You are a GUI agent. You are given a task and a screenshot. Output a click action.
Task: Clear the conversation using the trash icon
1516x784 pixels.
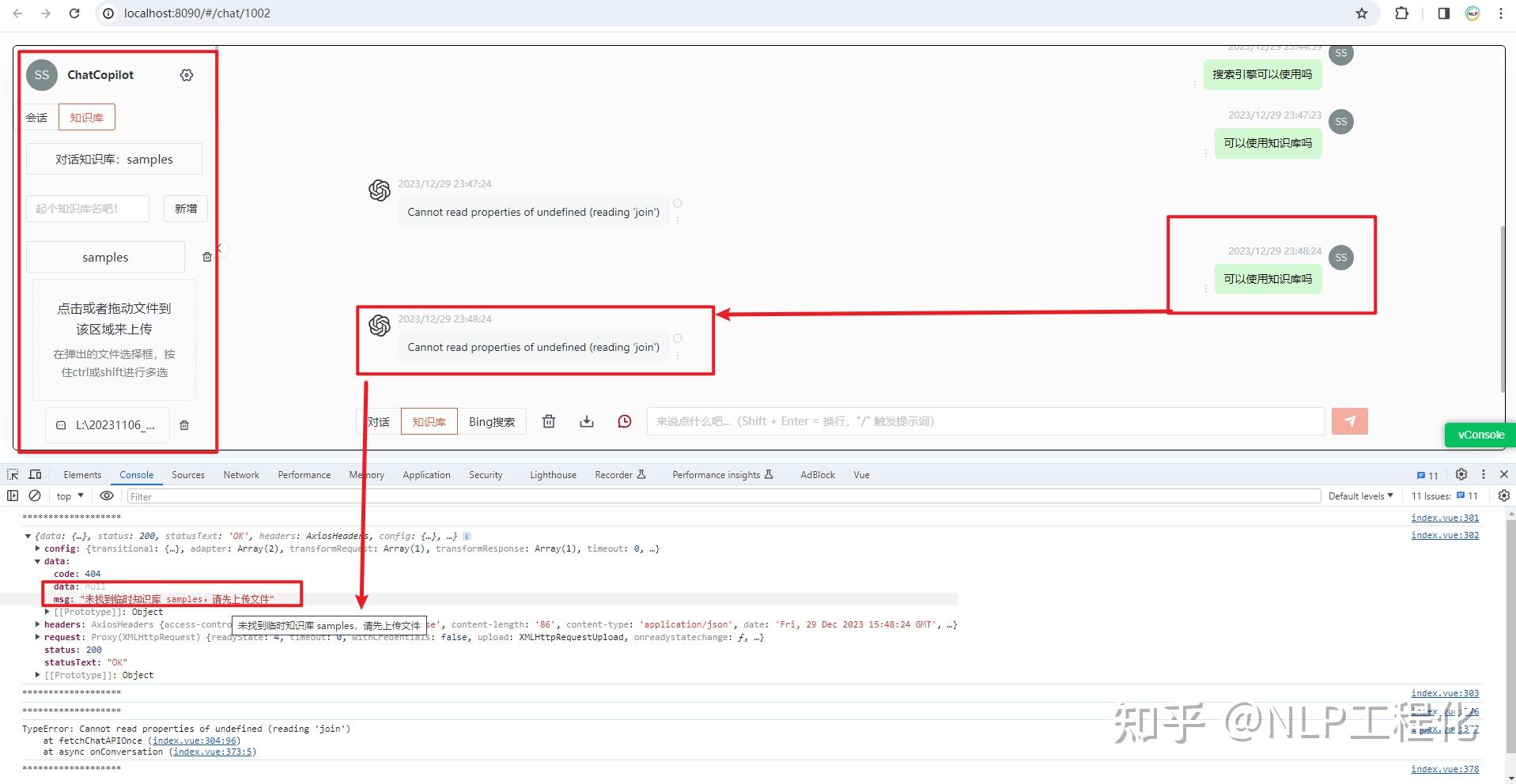point(548,421)
